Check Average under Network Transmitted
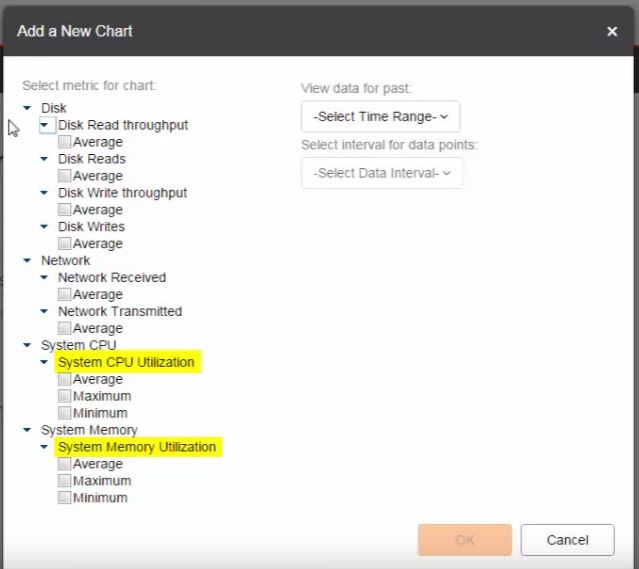Viewport: 639px width, 569px height. point(64,328)
